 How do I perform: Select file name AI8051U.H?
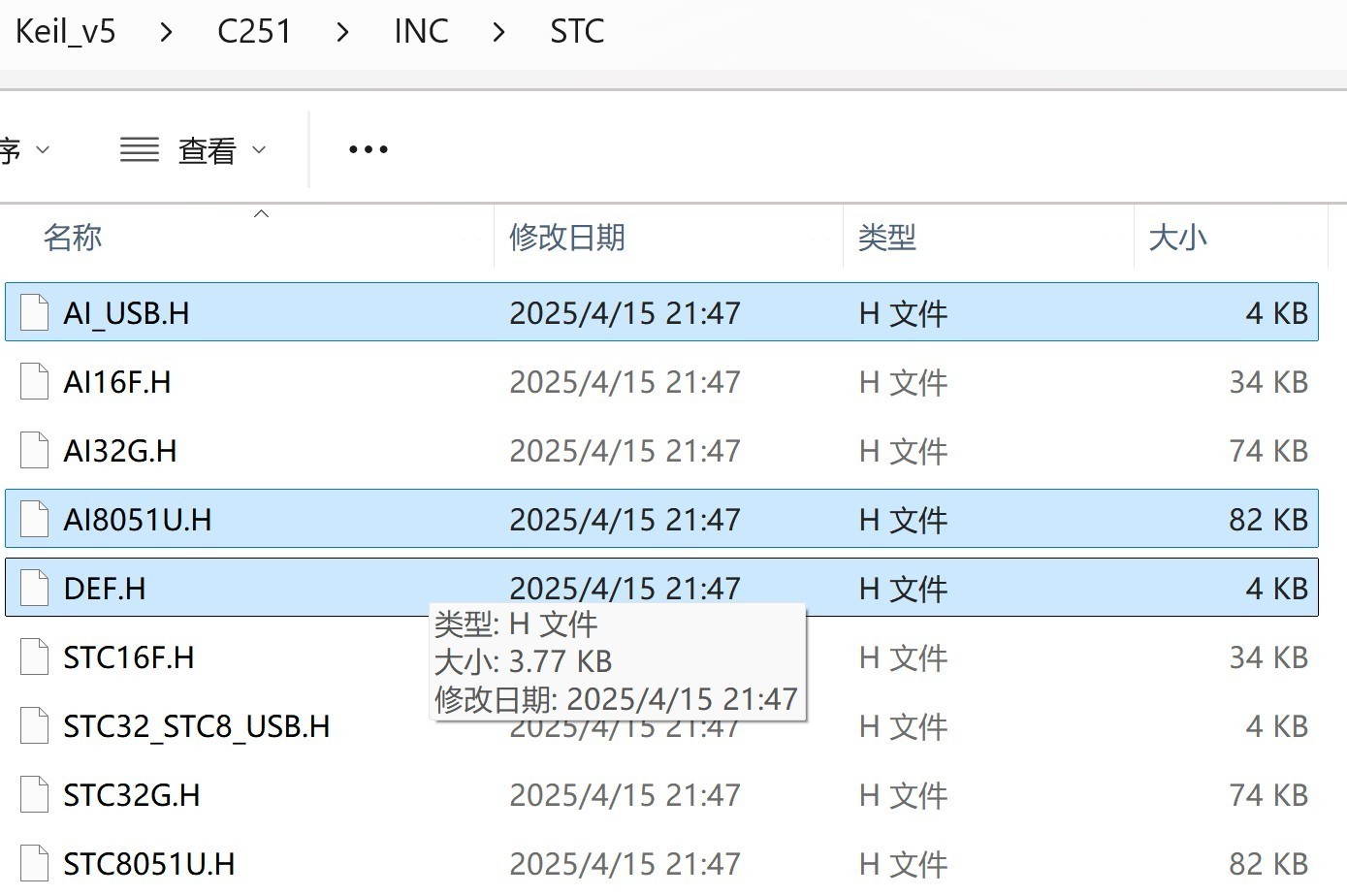click(138, 520)
